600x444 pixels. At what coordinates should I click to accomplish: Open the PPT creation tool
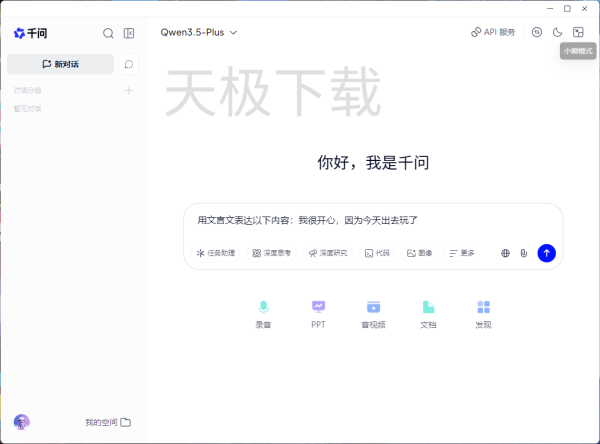(318, 314)
